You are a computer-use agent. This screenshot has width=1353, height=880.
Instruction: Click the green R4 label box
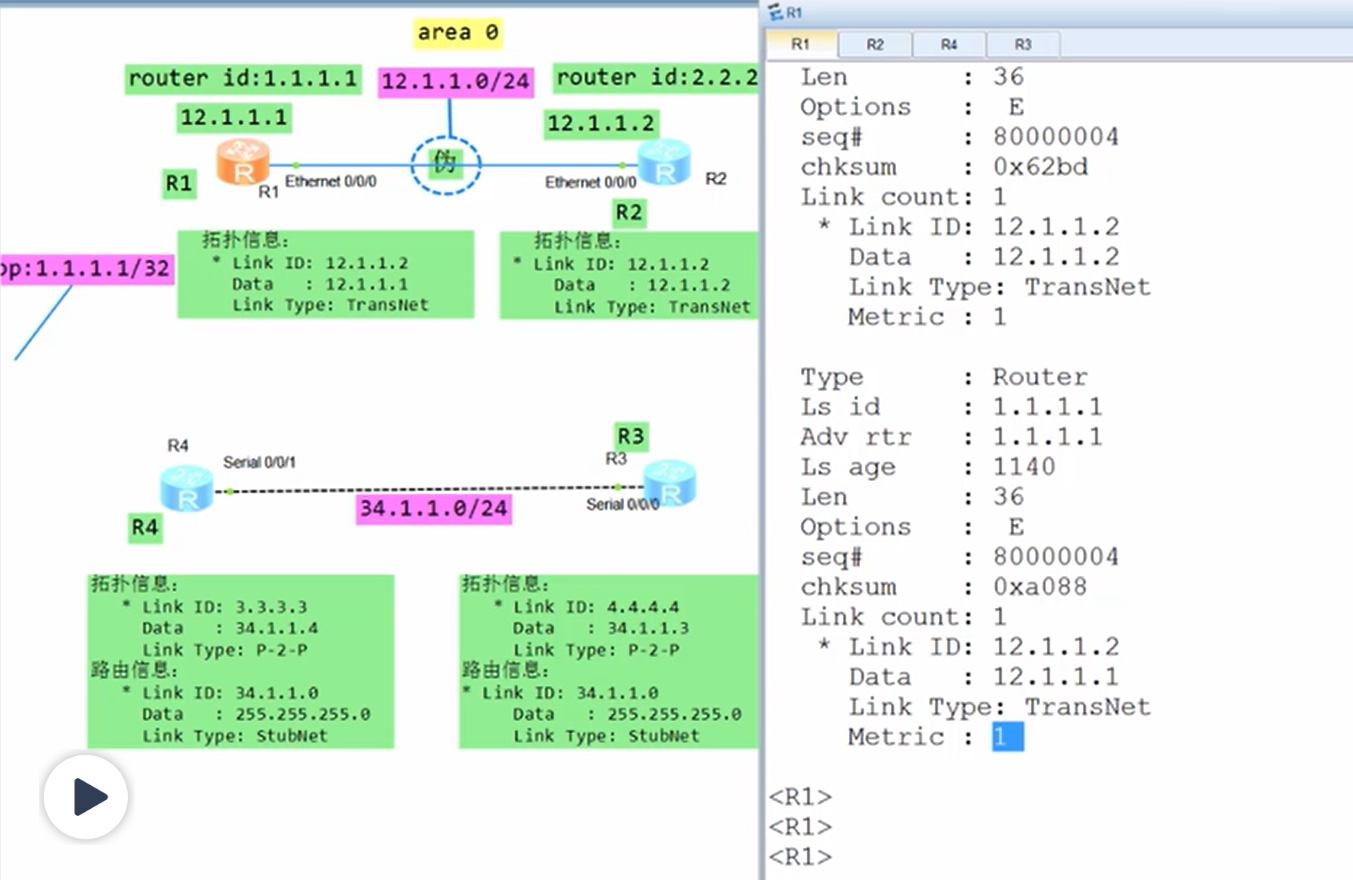[145, 527]
